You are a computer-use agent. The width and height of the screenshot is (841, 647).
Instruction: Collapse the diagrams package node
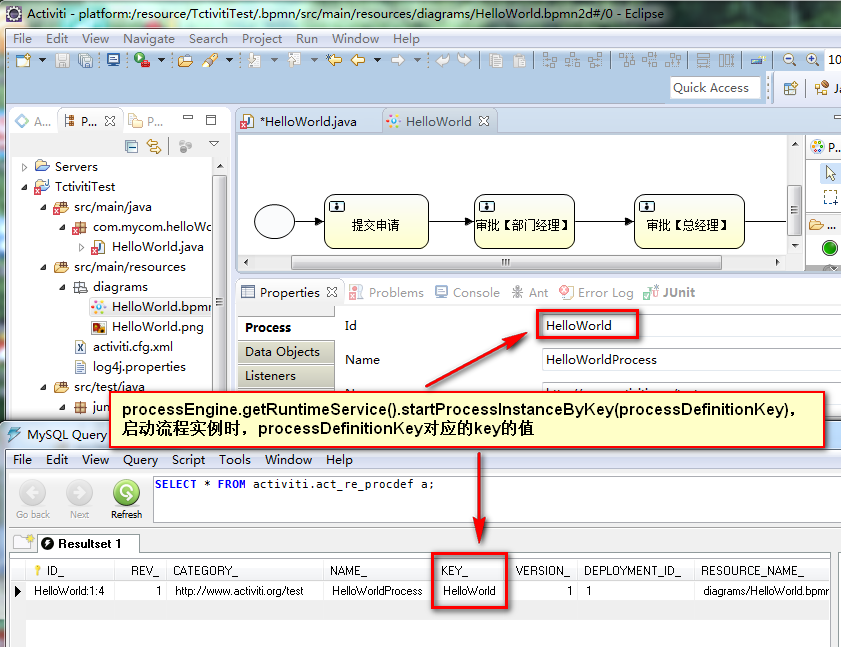(63, 288)
